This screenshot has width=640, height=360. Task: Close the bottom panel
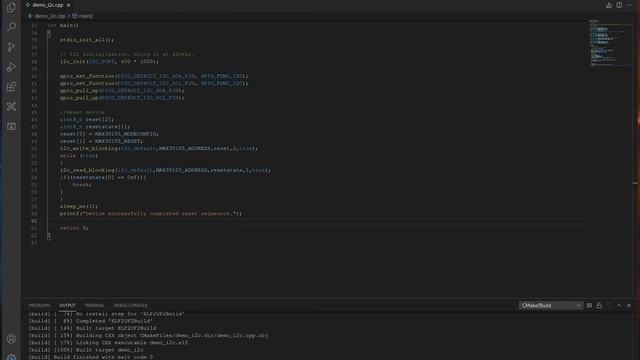629,305
